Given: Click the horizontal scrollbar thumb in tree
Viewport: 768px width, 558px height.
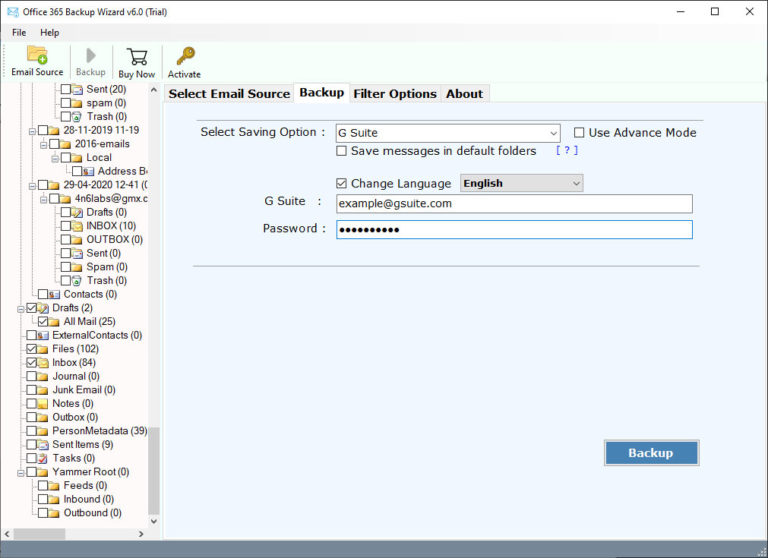Looking at the screenshot, I should coord(39,534).
